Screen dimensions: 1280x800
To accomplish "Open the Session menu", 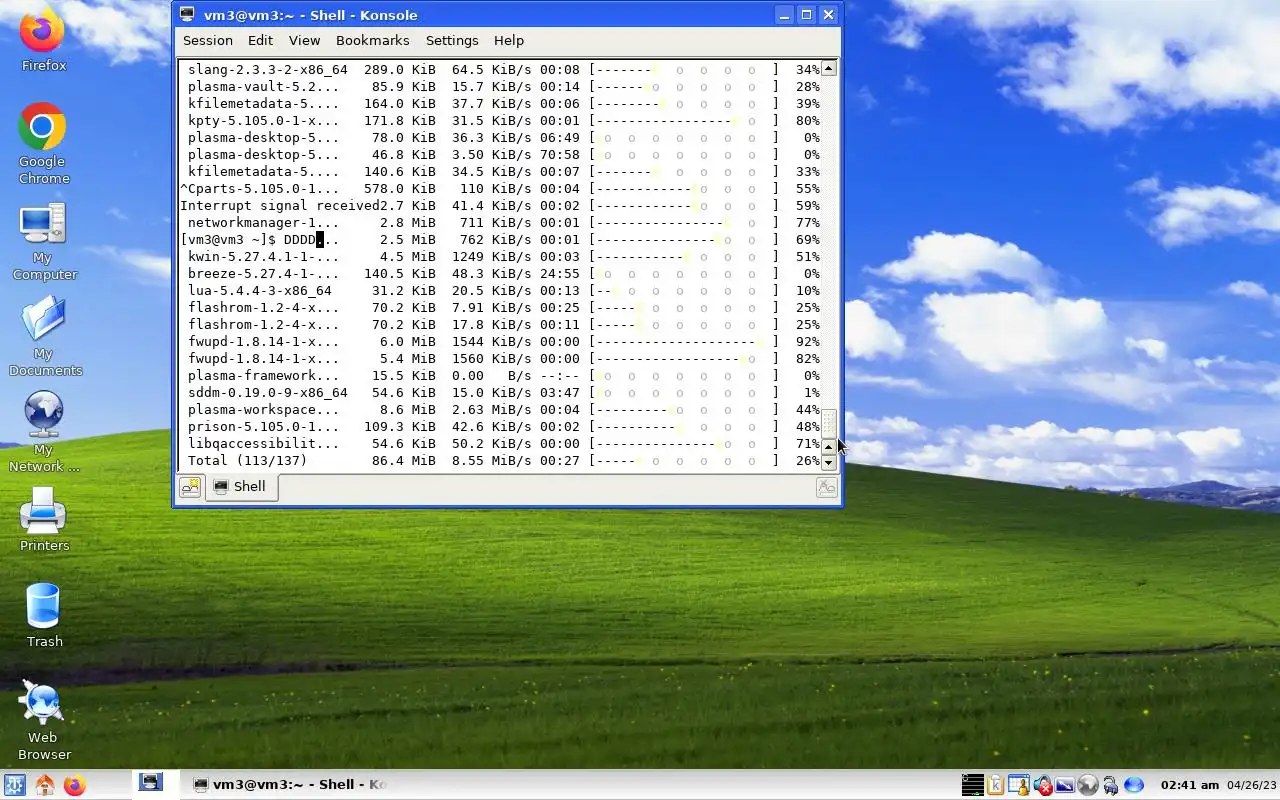I will 208,40.
